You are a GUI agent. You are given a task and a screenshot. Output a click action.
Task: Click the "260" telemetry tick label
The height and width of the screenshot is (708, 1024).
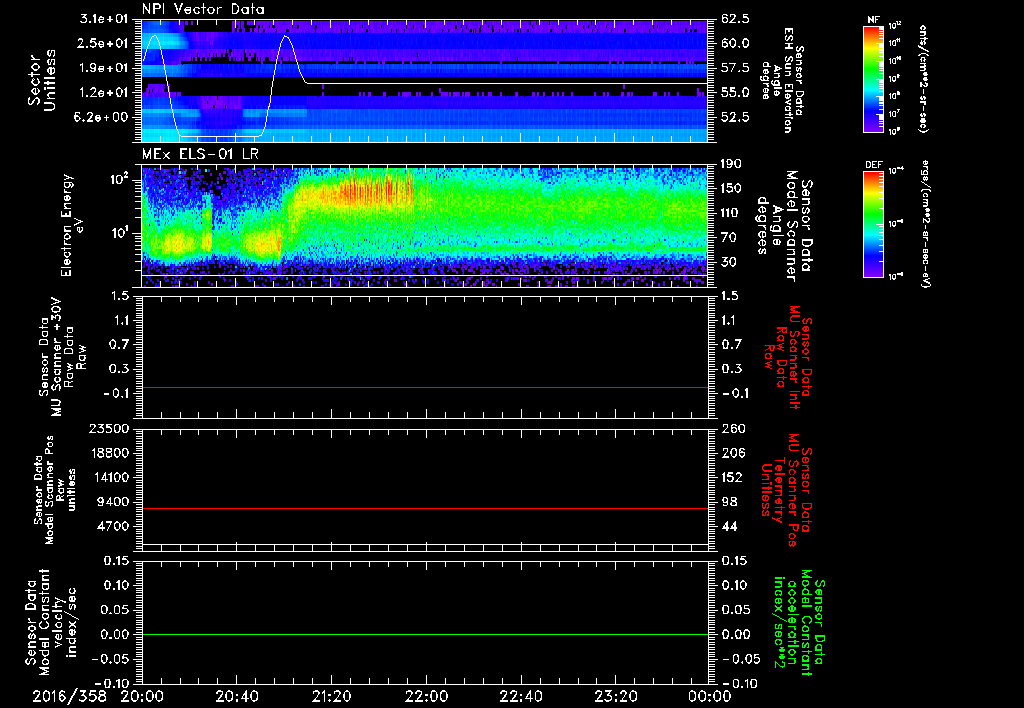click(733, 429)
